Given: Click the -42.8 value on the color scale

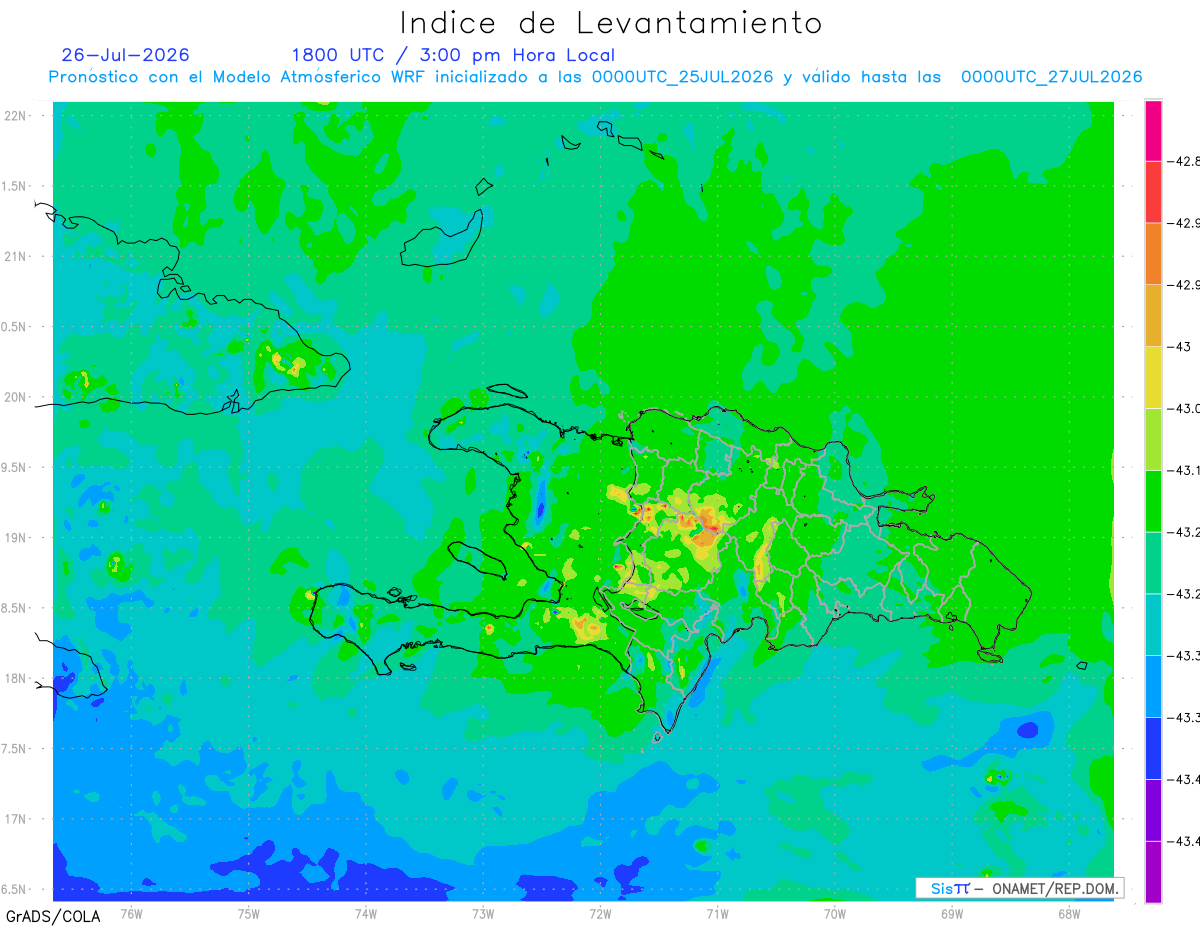Looking at the screenshot, I should (x=1183, y=161).
